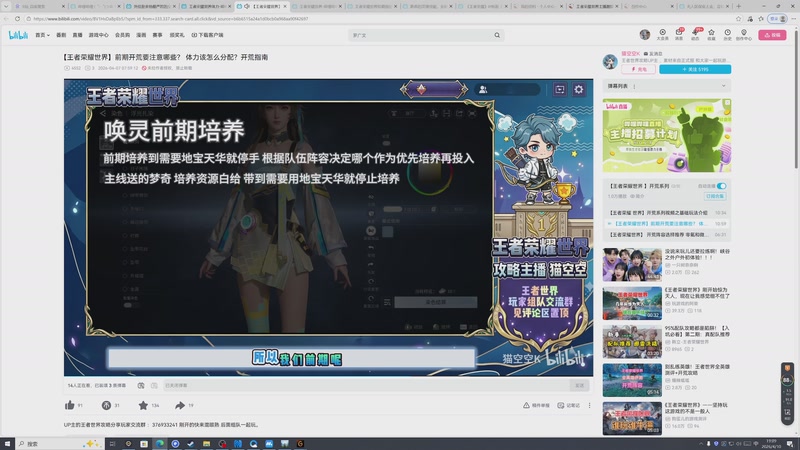Image resolution: width=800 pixels, height=450 pixels.
Task: Open the notification center in system tray
Action: point(790,443)
